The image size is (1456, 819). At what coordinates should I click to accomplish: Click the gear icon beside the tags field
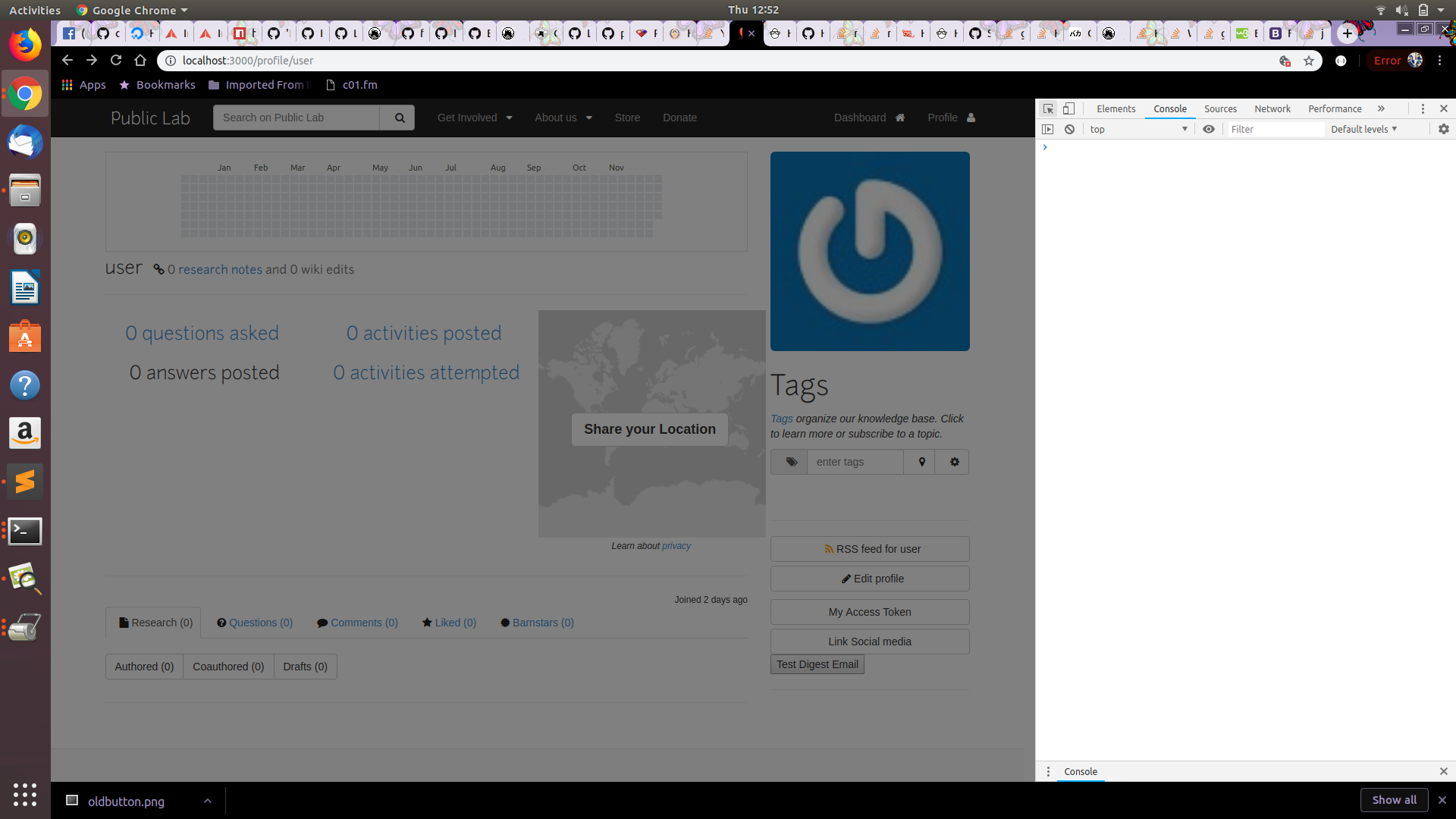click(x=954, y=462)
